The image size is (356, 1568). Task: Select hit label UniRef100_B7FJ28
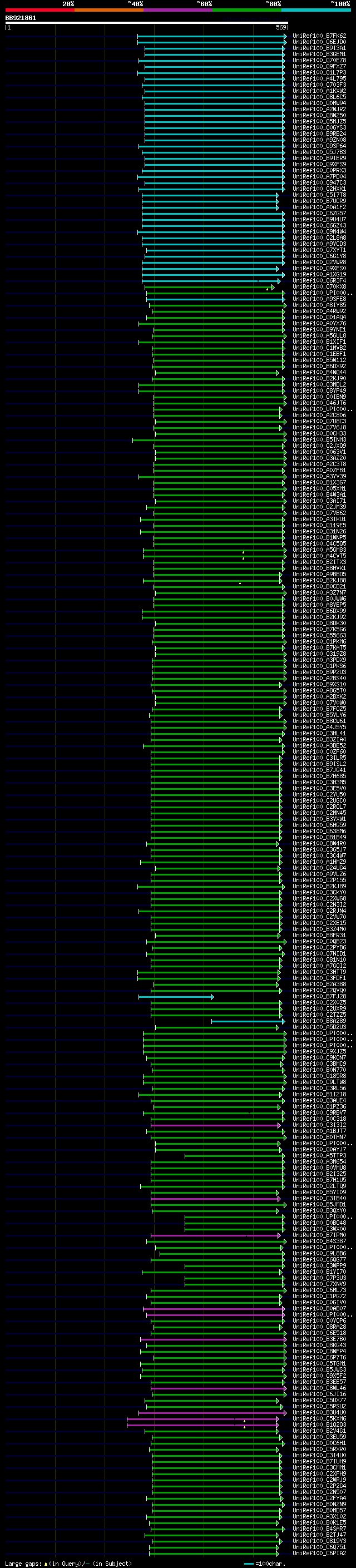pos(319,996)
